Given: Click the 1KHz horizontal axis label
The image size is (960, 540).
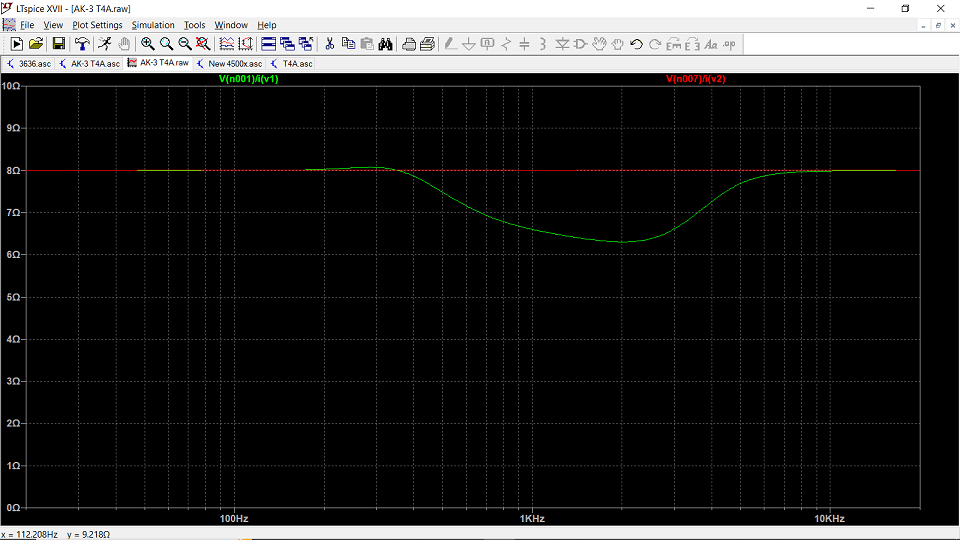Looking at the screenshot, I should coord(532,519).
